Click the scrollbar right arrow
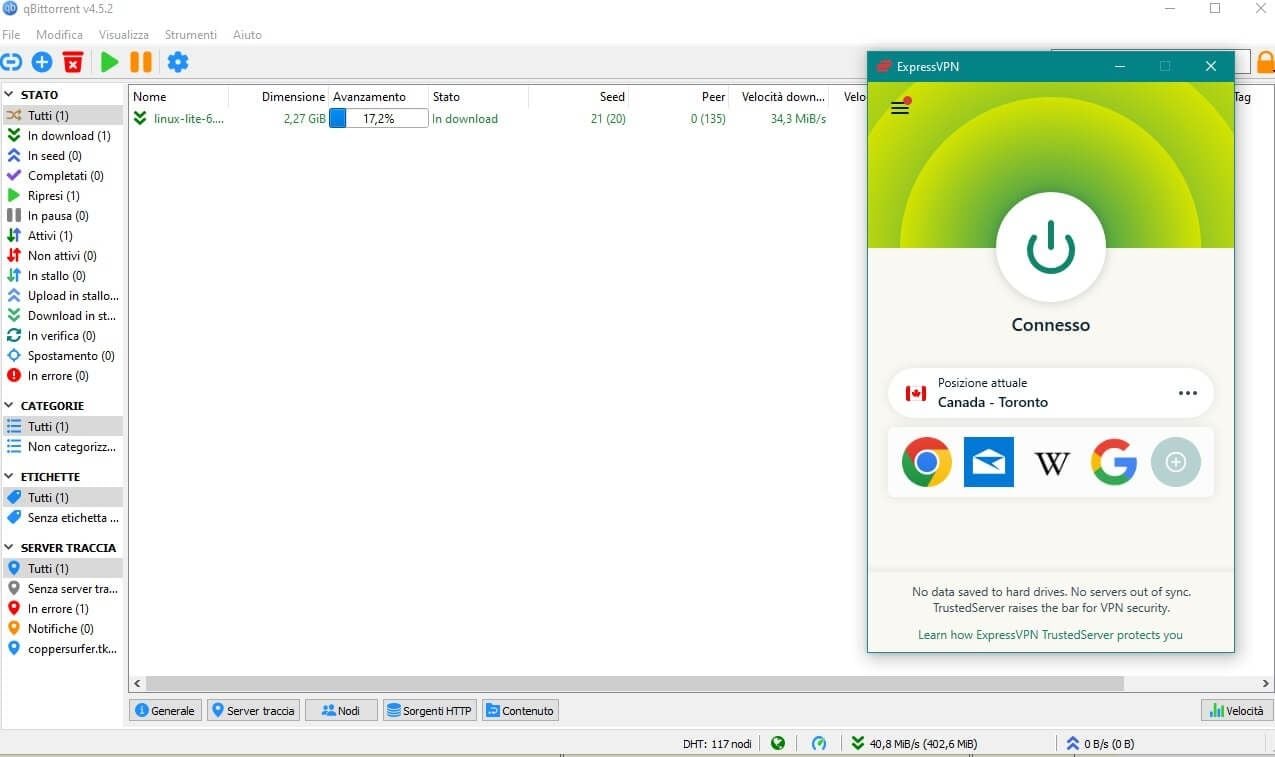 click(1266, 684)
